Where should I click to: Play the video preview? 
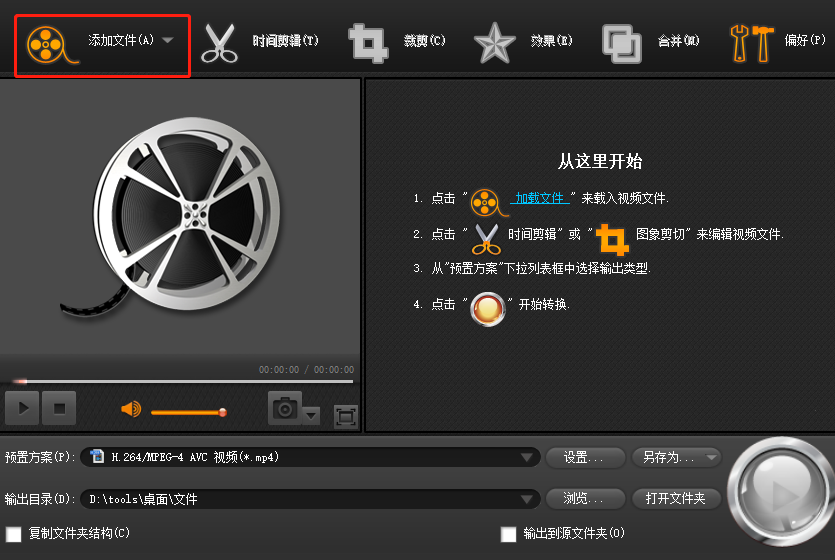pos(22,408)
